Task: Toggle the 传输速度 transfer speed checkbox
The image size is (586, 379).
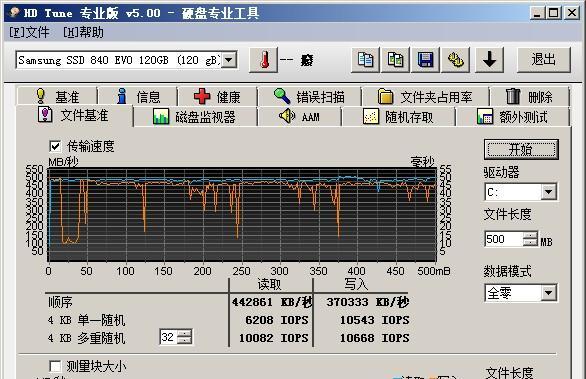Action: pos(55,146)
